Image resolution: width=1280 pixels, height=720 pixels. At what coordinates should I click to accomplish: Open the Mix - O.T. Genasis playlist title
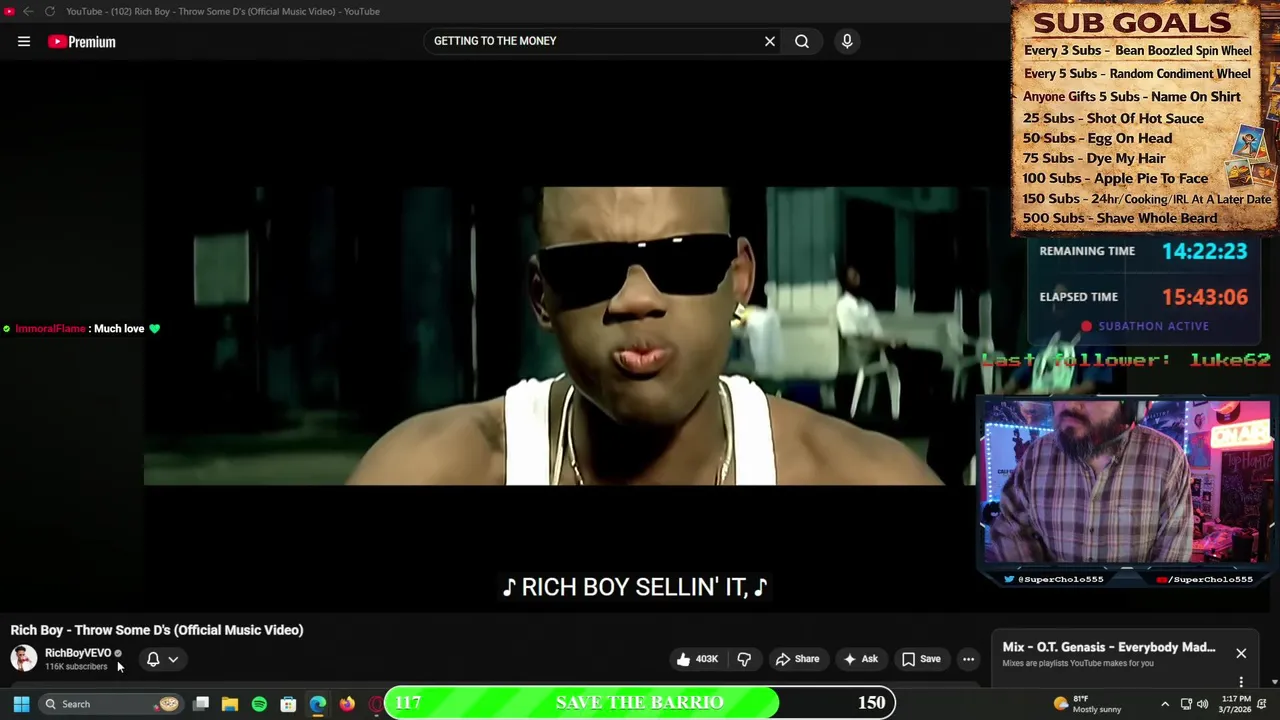pyautogui.click(x=1109, y=647)
